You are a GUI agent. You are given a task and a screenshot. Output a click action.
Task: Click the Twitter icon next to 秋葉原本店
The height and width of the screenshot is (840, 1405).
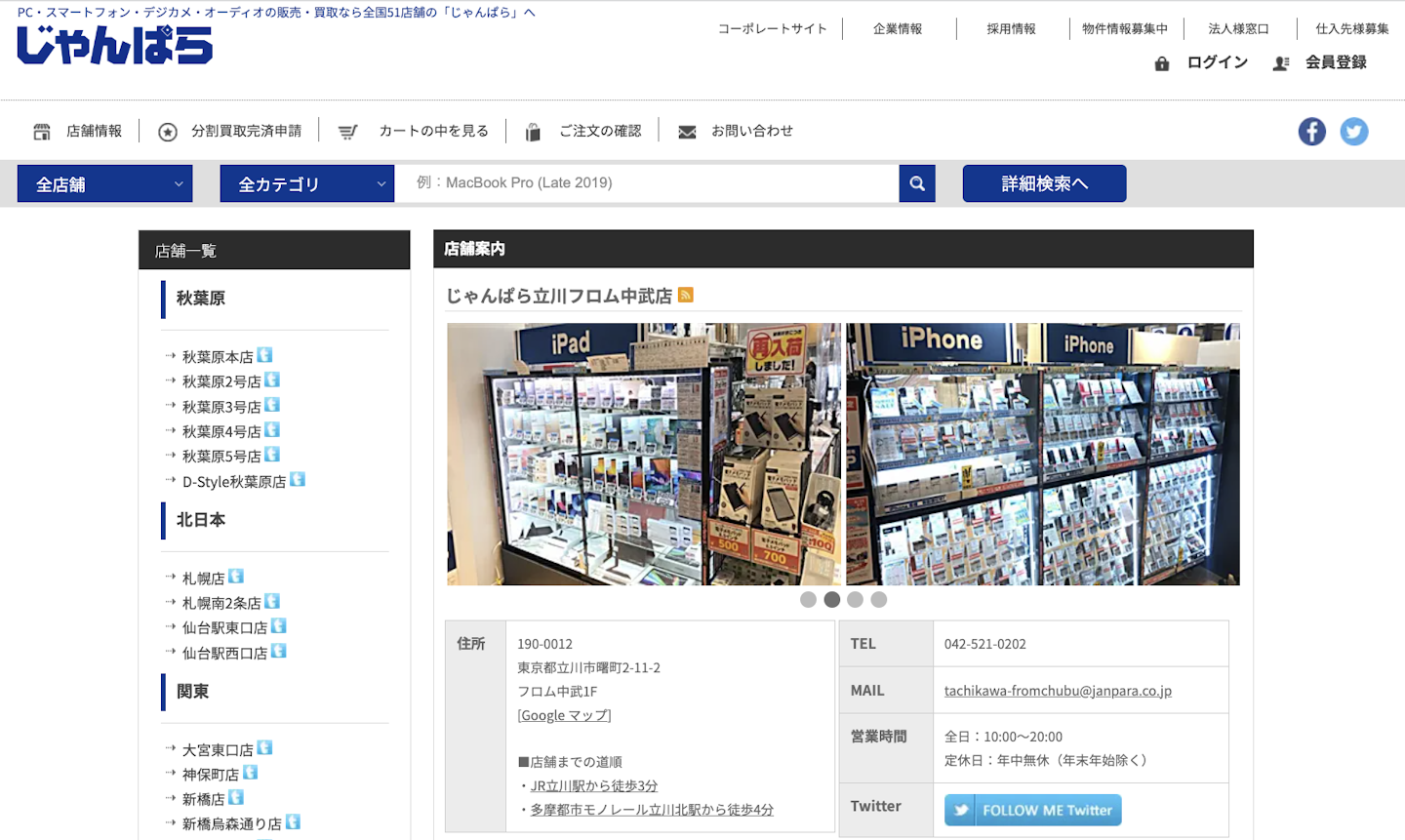[x=264, y=355]
